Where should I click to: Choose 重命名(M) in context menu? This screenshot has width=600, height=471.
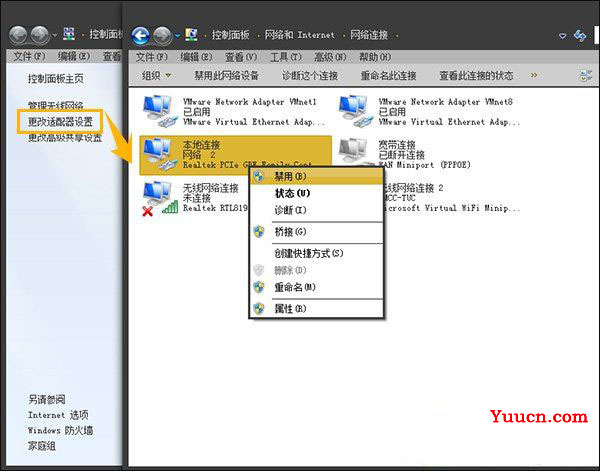[x=316, y=287]
